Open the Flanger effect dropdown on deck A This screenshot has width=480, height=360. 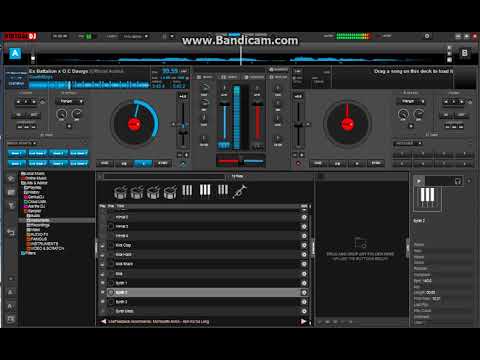tap(71, 101)
